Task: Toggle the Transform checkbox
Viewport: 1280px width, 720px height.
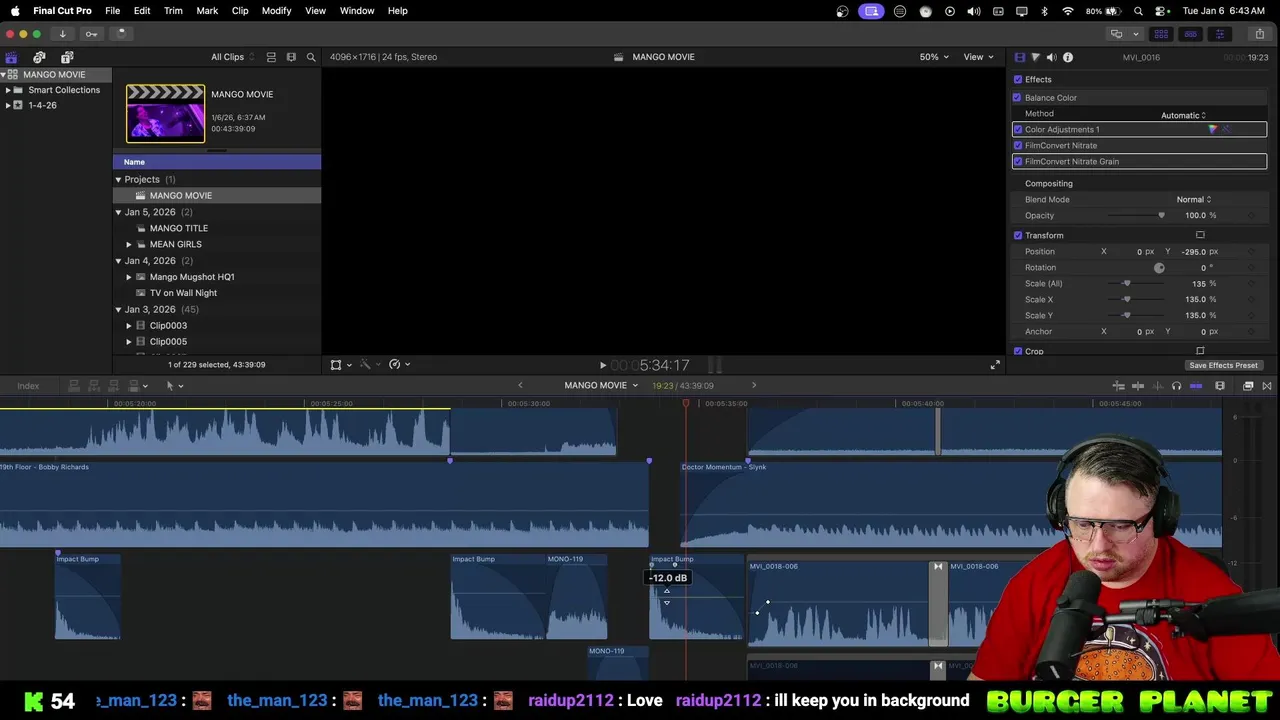Action: (x=1018, y=236)
